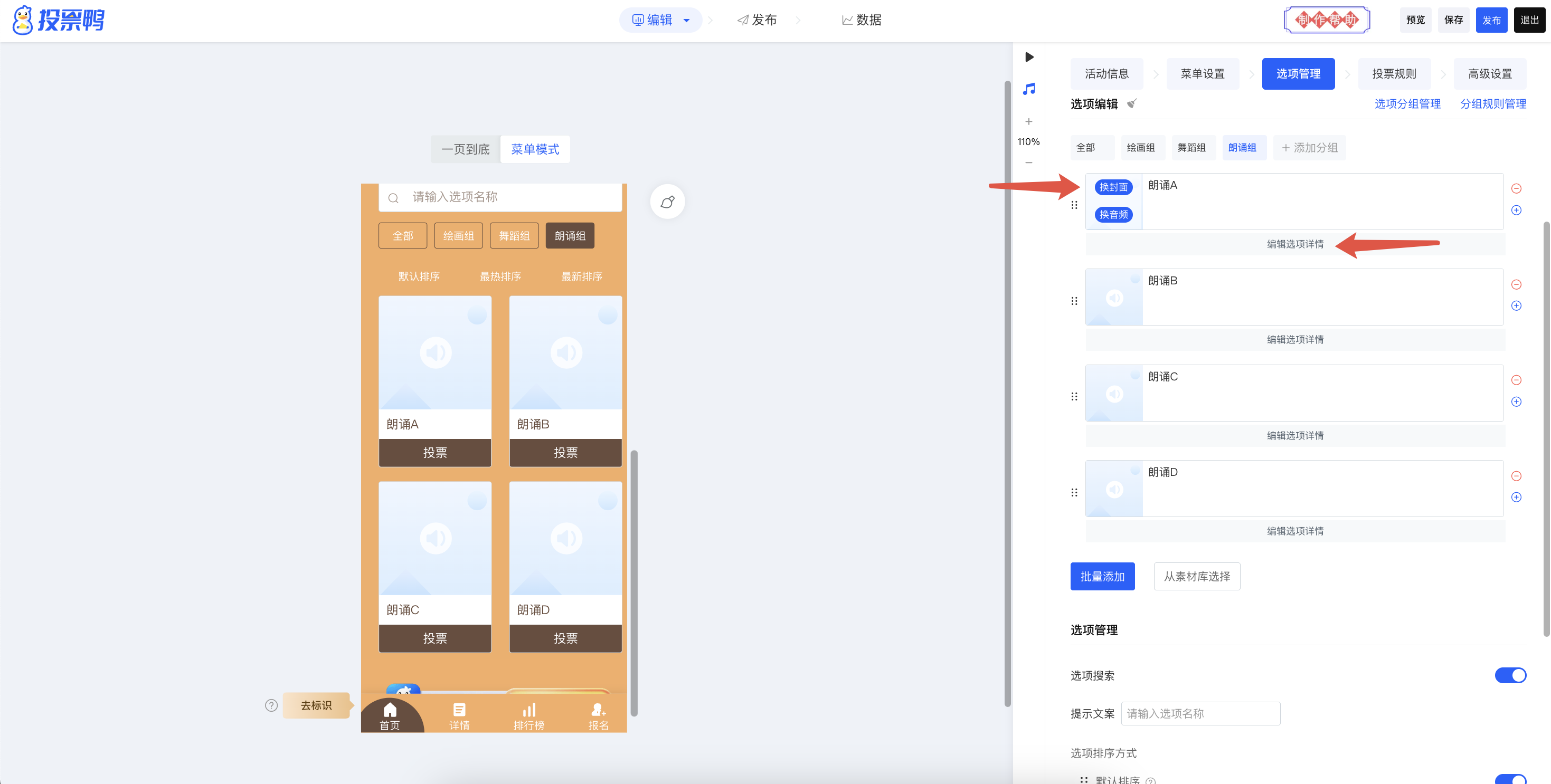Add an option below 朗诵C
This screenshot has width=1551, height=784.
point(1516,401)
